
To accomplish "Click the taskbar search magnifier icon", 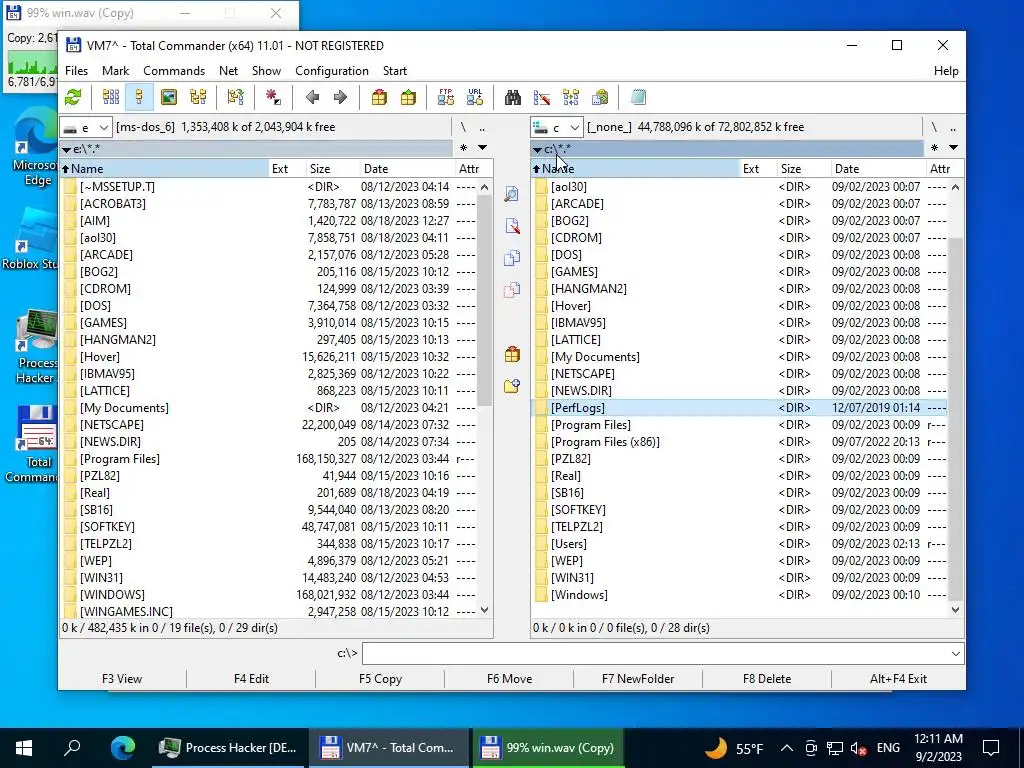I will click(72, 748).
